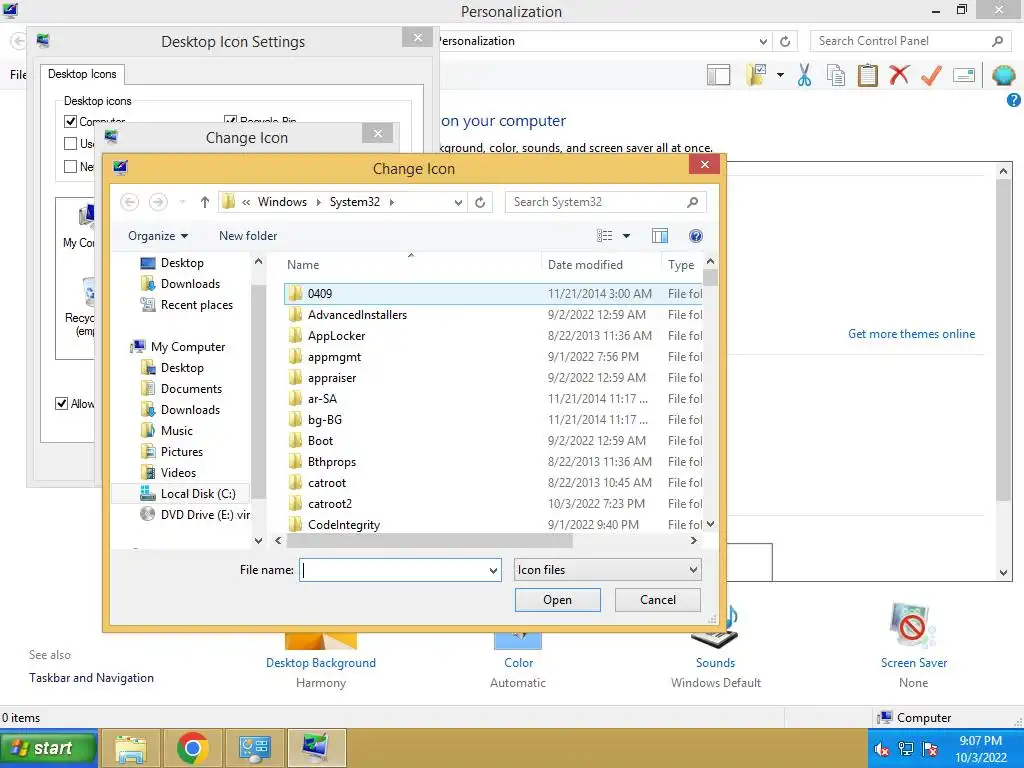Click into the File name input field
The image size is (1024, 768).
pos(393,570)
